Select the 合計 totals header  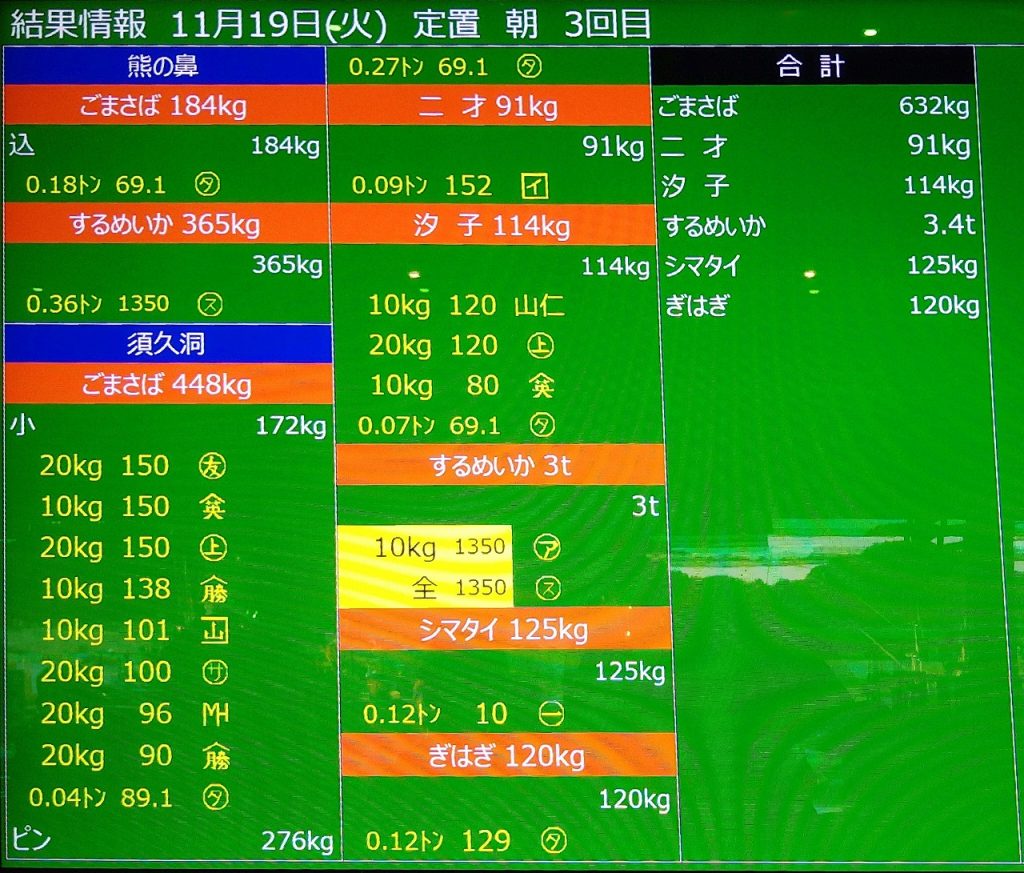[x=811, y=67]
